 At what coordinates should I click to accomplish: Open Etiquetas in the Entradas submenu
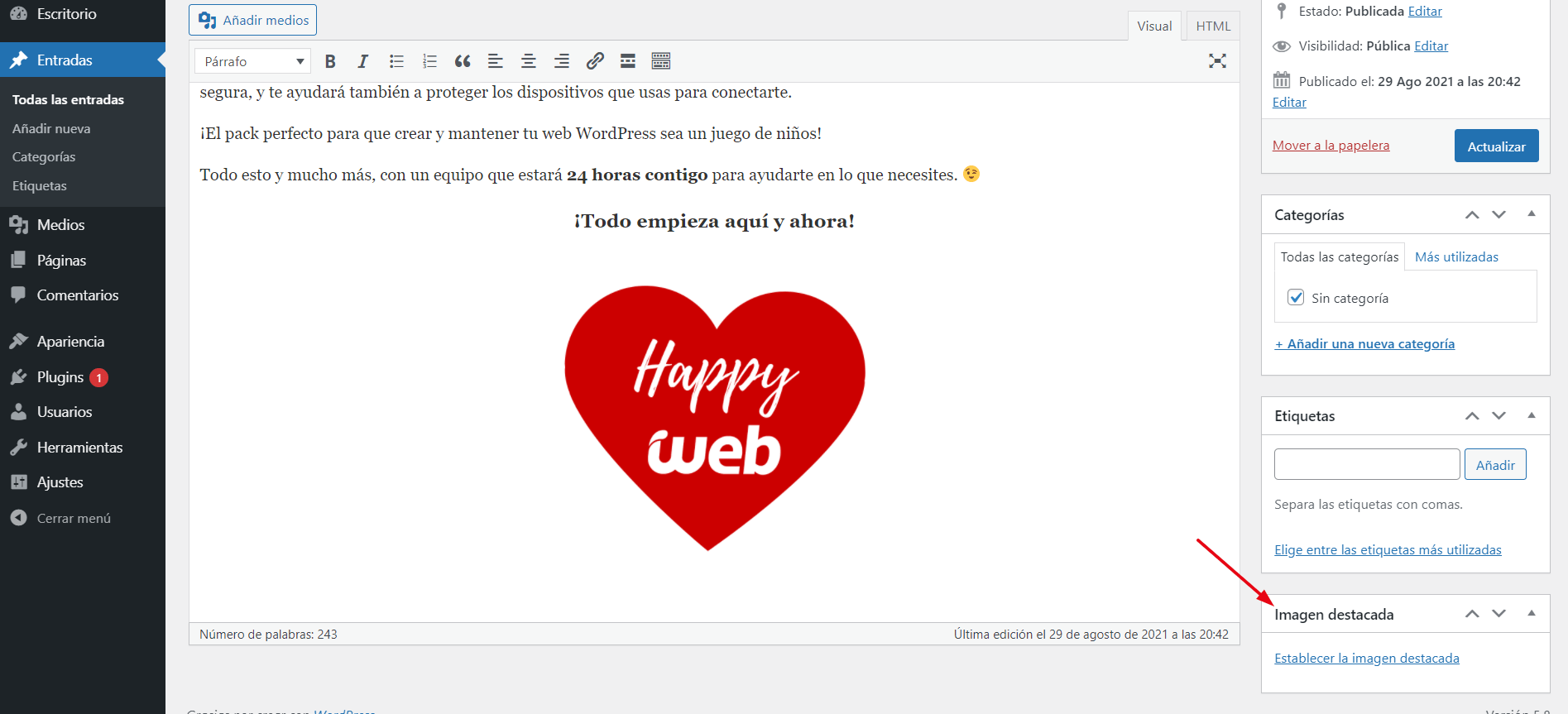pyautogui.click(x=40, y=186)
